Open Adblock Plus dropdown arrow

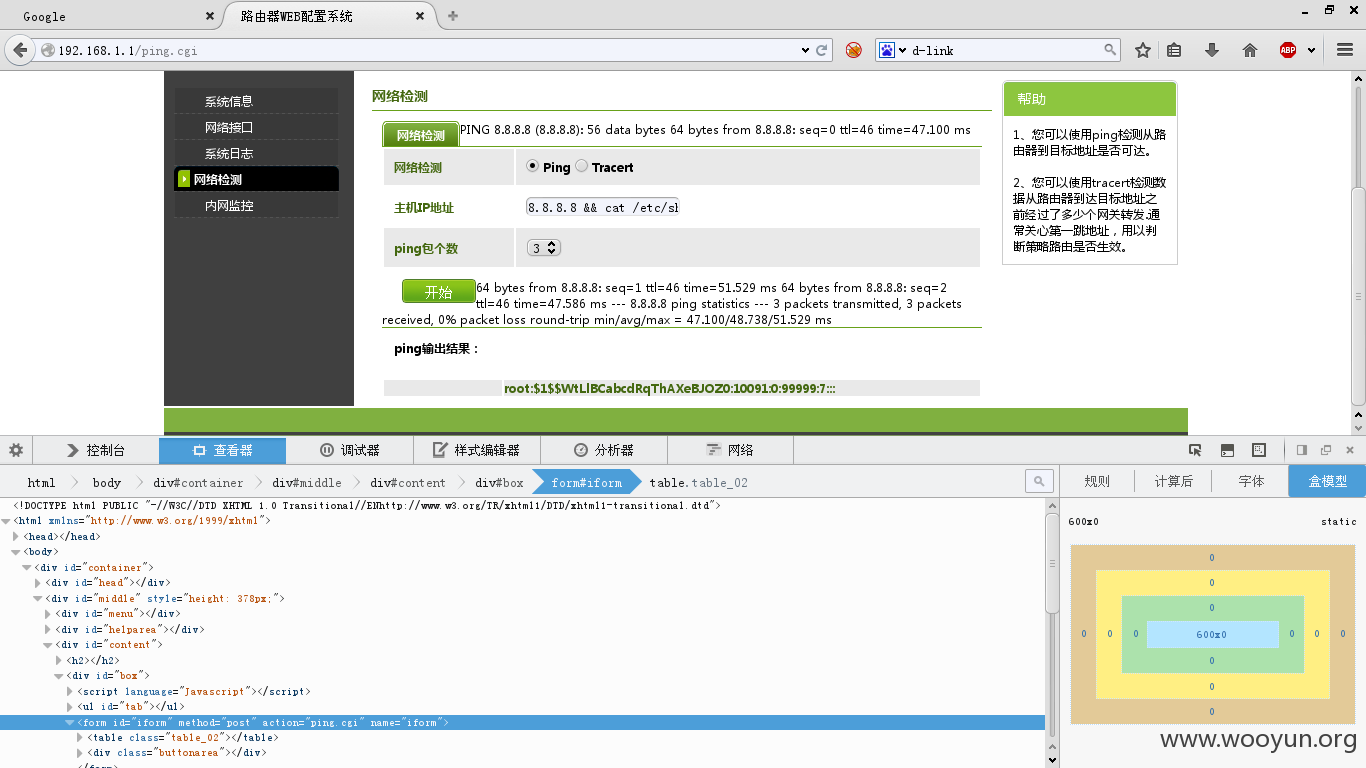pyautogui.click(x=1311, y=50)
